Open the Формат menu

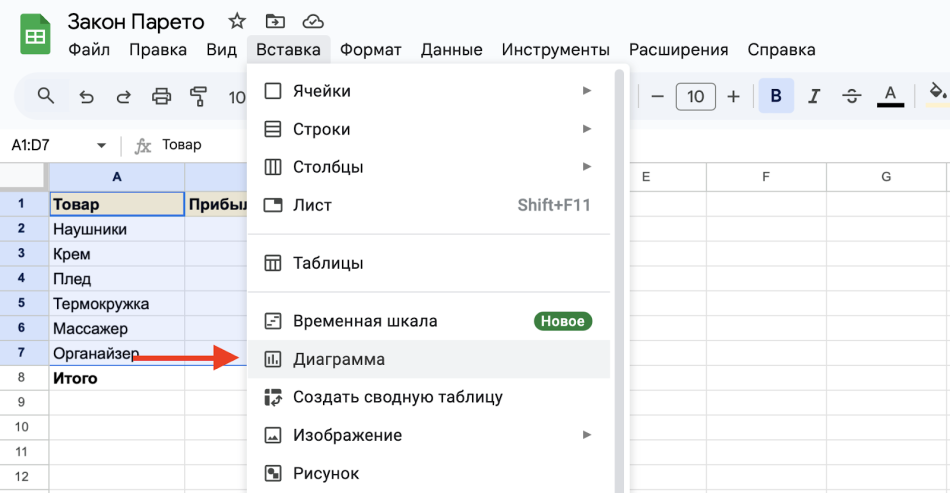click(x=370, y=49)
